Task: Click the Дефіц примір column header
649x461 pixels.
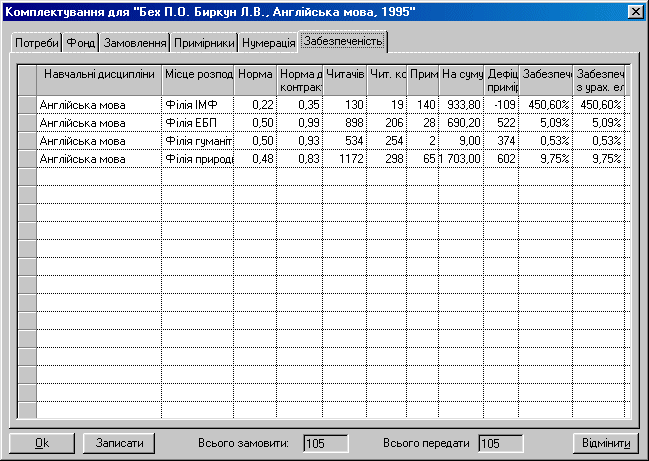Action: [x=501, y=80]
